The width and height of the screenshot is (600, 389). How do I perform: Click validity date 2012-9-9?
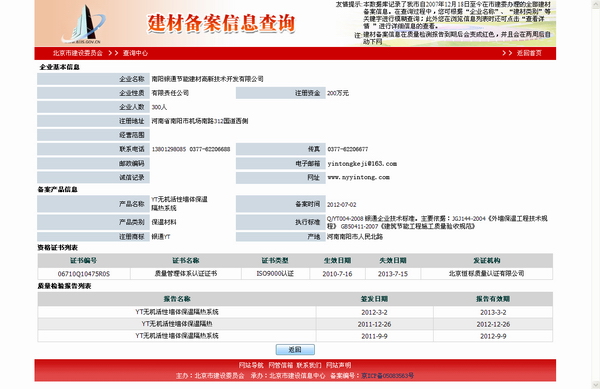pyautogui.click(x=493, y=336)
